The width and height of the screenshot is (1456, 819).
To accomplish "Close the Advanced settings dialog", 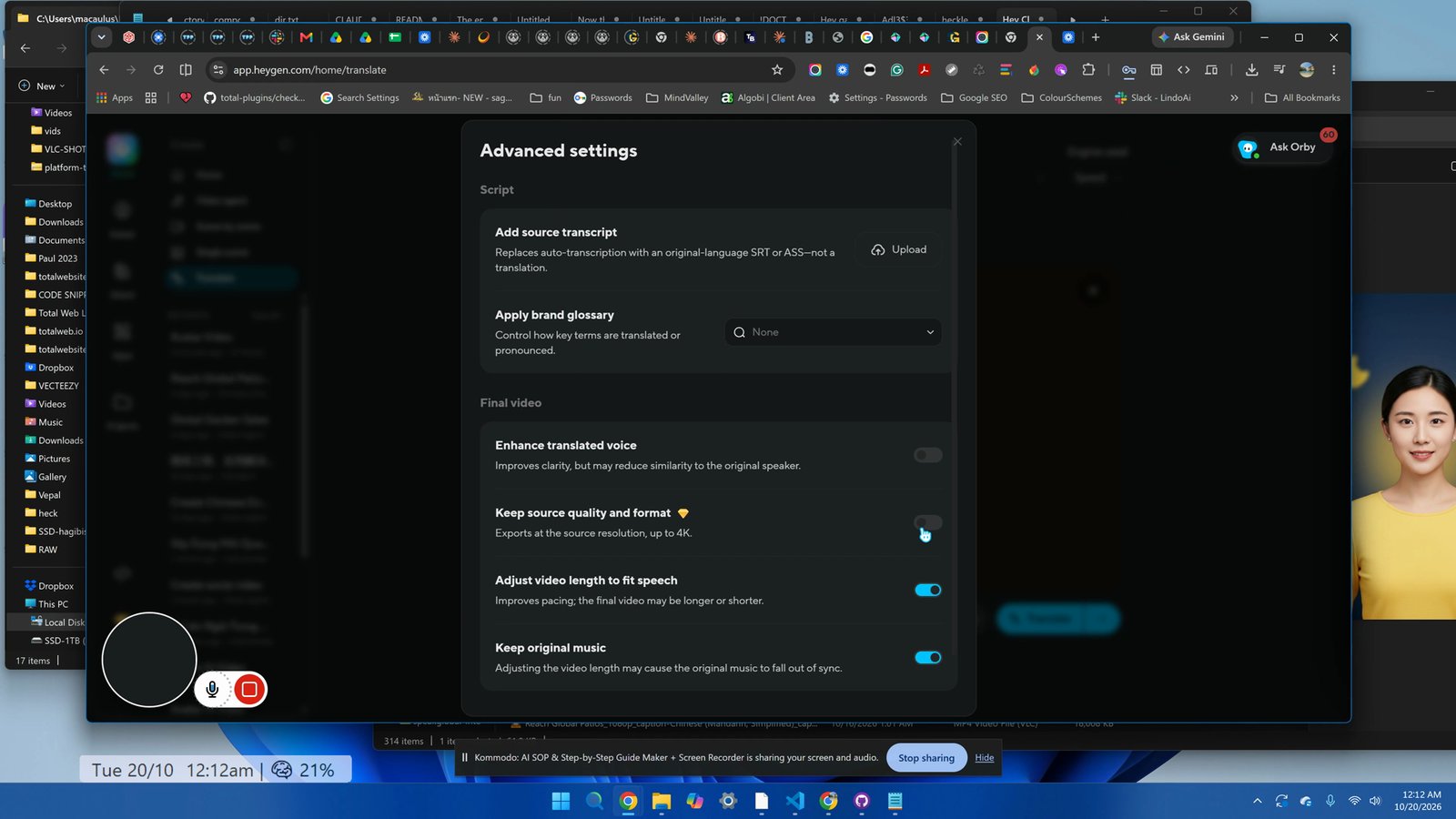I will coord(957,142).
